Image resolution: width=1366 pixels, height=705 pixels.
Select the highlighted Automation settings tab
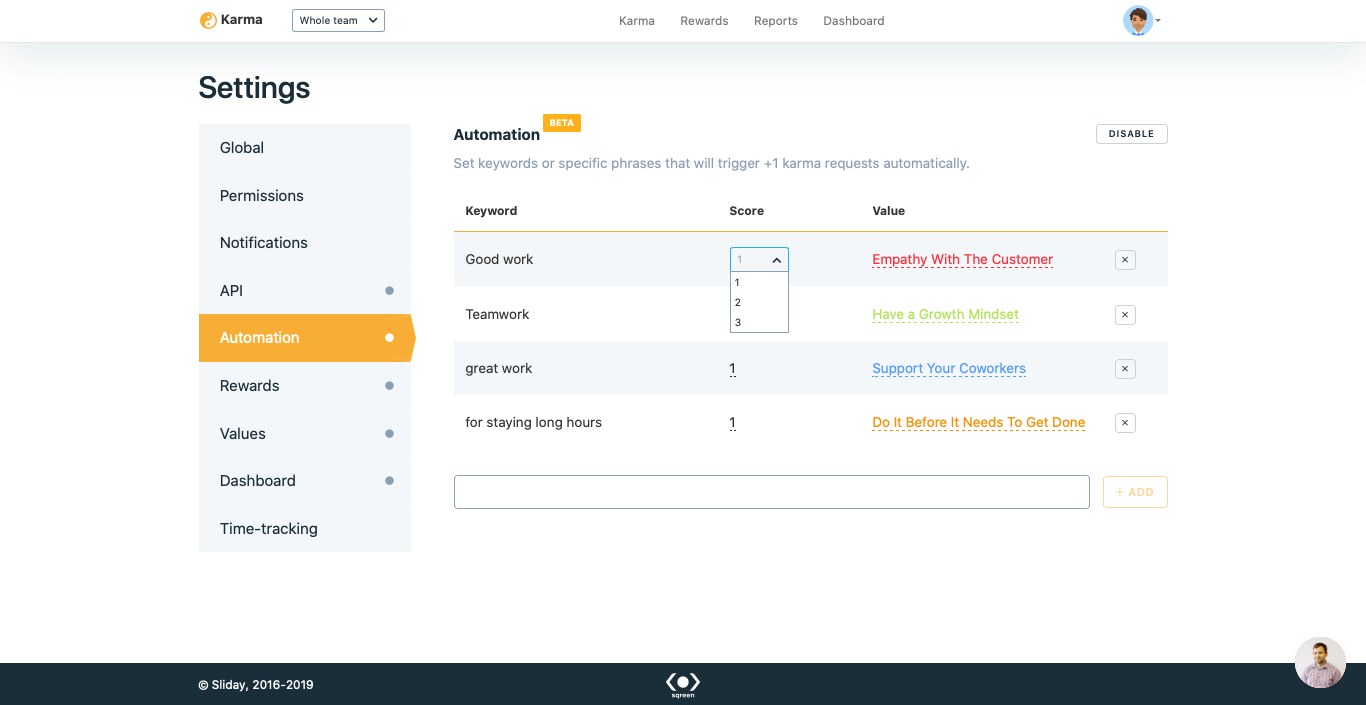point(305,338)
